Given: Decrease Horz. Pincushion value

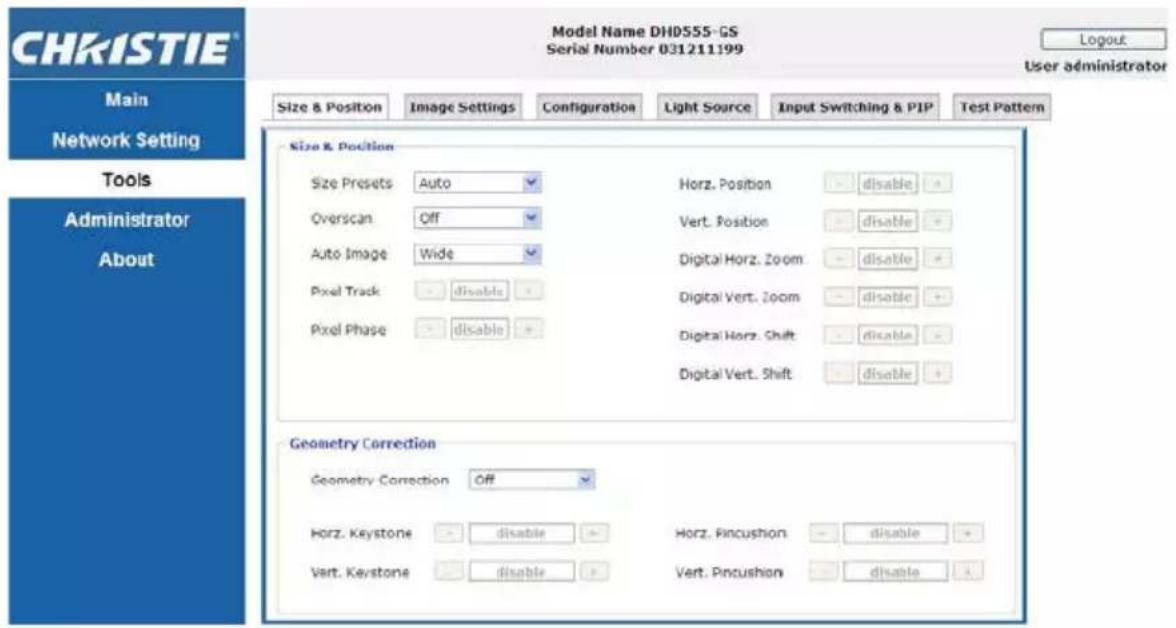Looking at the screenshot, I should [x=824, y=533].
